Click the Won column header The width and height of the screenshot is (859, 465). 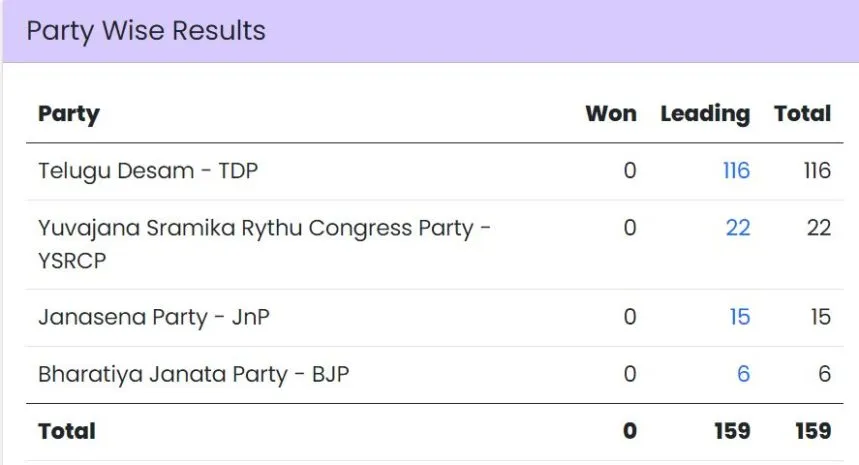610,114
